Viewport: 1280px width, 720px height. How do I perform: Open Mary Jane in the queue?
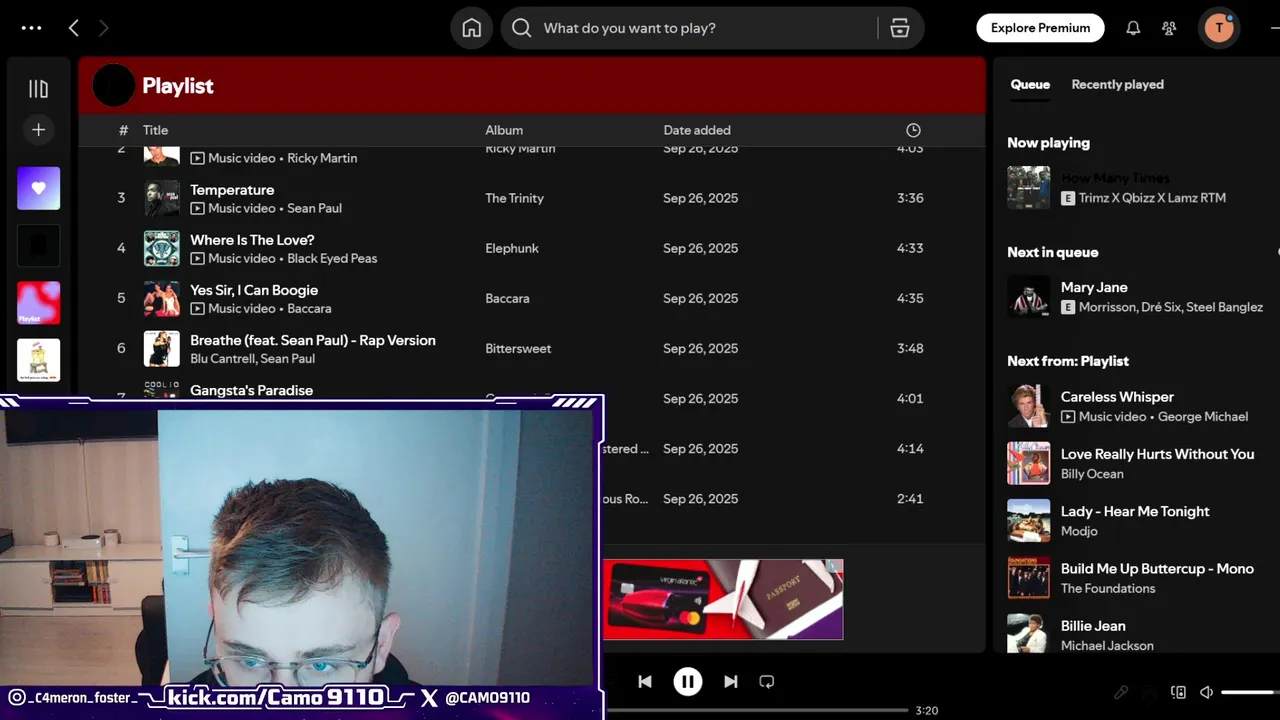point(1094,287)
